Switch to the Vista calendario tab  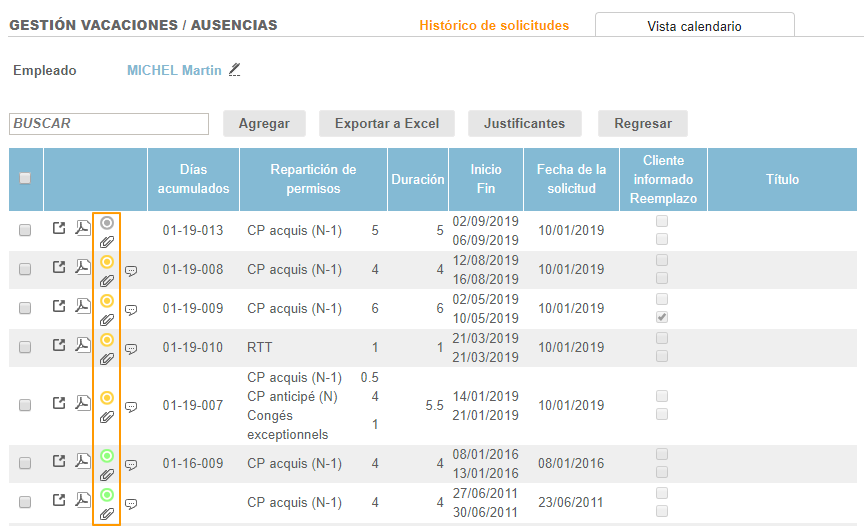(x=694, y=26)
